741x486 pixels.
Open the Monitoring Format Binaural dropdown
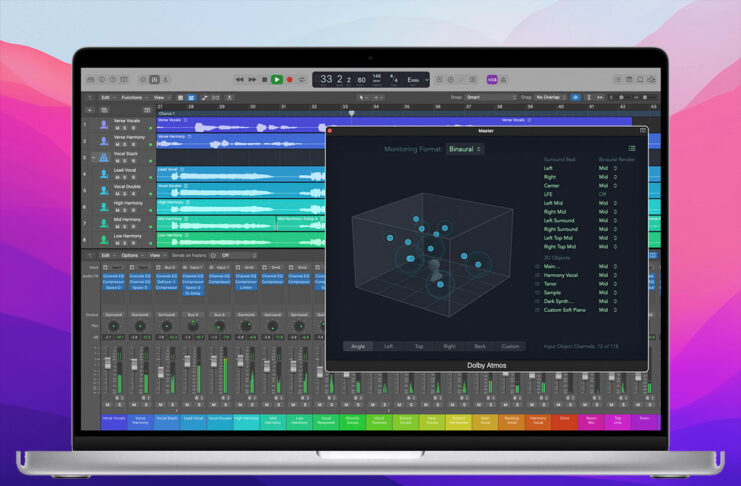(465, 149)
